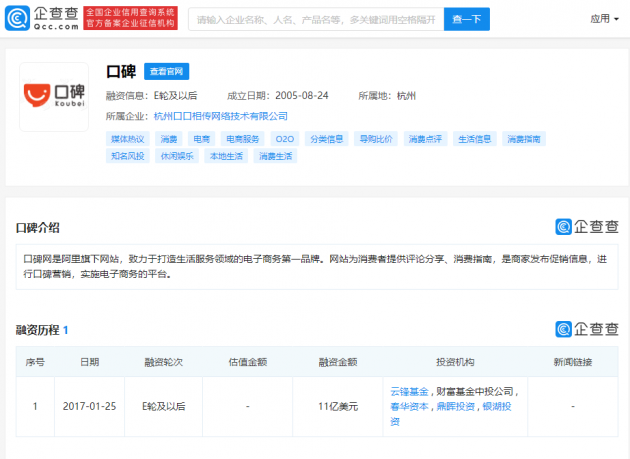
Task: Click the 融资金额 column header
Action: (338, 362)
